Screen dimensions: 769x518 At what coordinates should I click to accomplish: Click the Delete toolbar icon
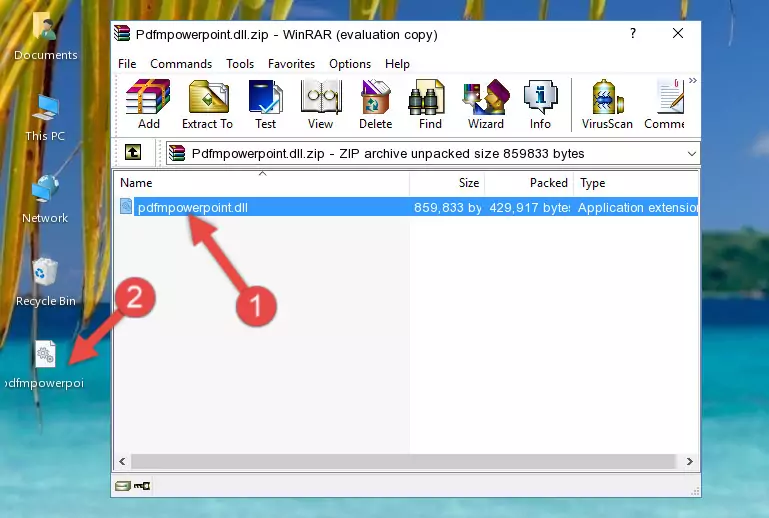(375, 104)
